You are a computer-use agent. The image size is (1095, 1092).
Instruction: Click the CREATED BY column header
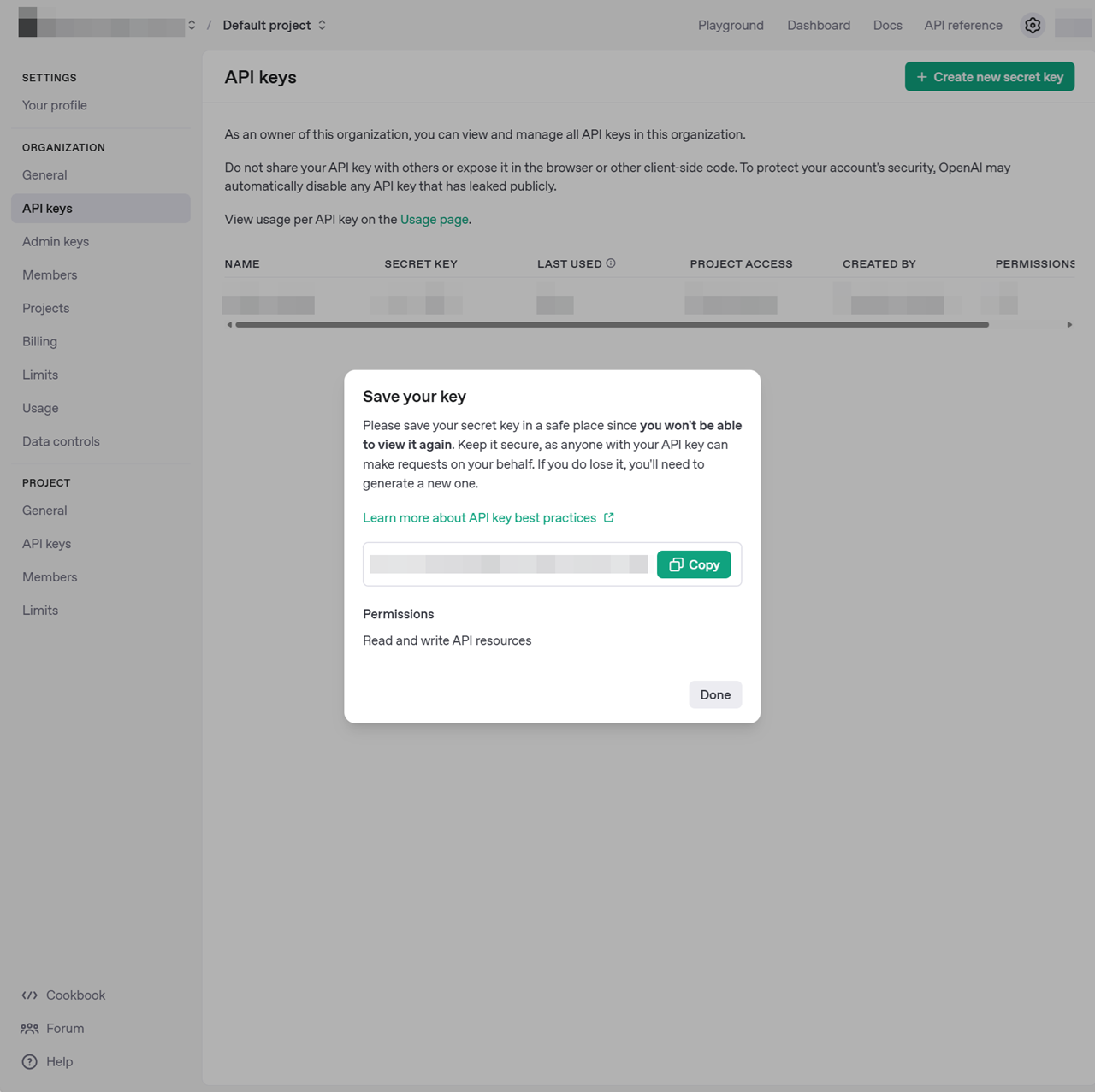pyautogui.click(x=879, y=264)
